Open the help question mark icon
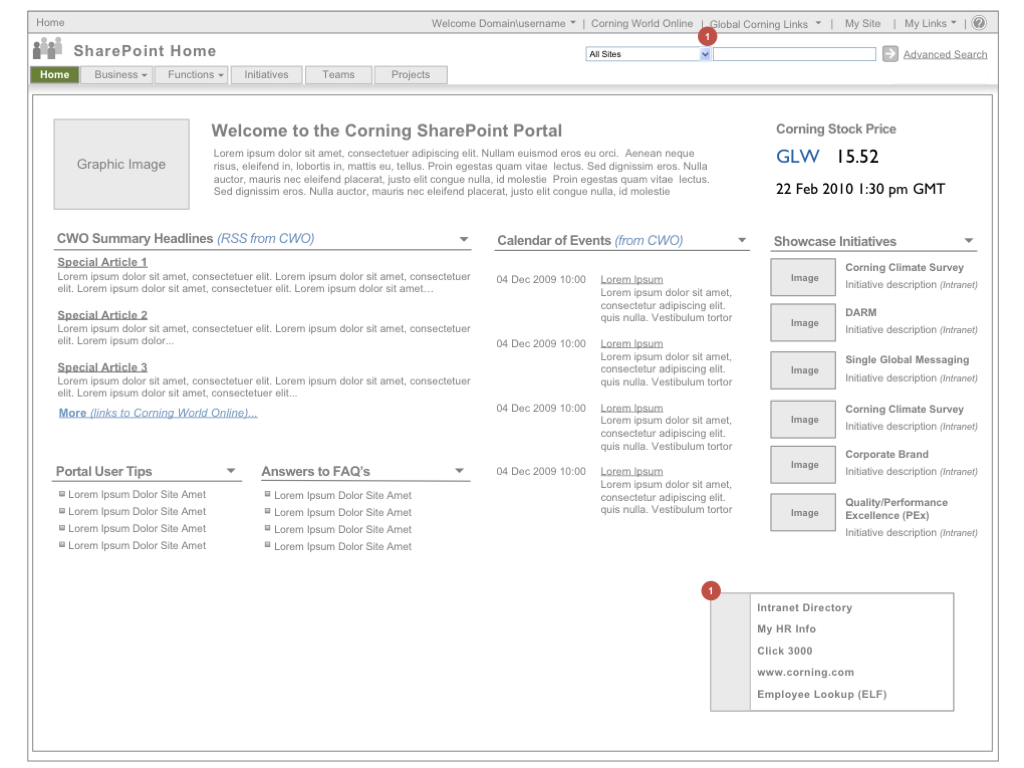The width and height of the screenshot is (1024, 768). 978,23
